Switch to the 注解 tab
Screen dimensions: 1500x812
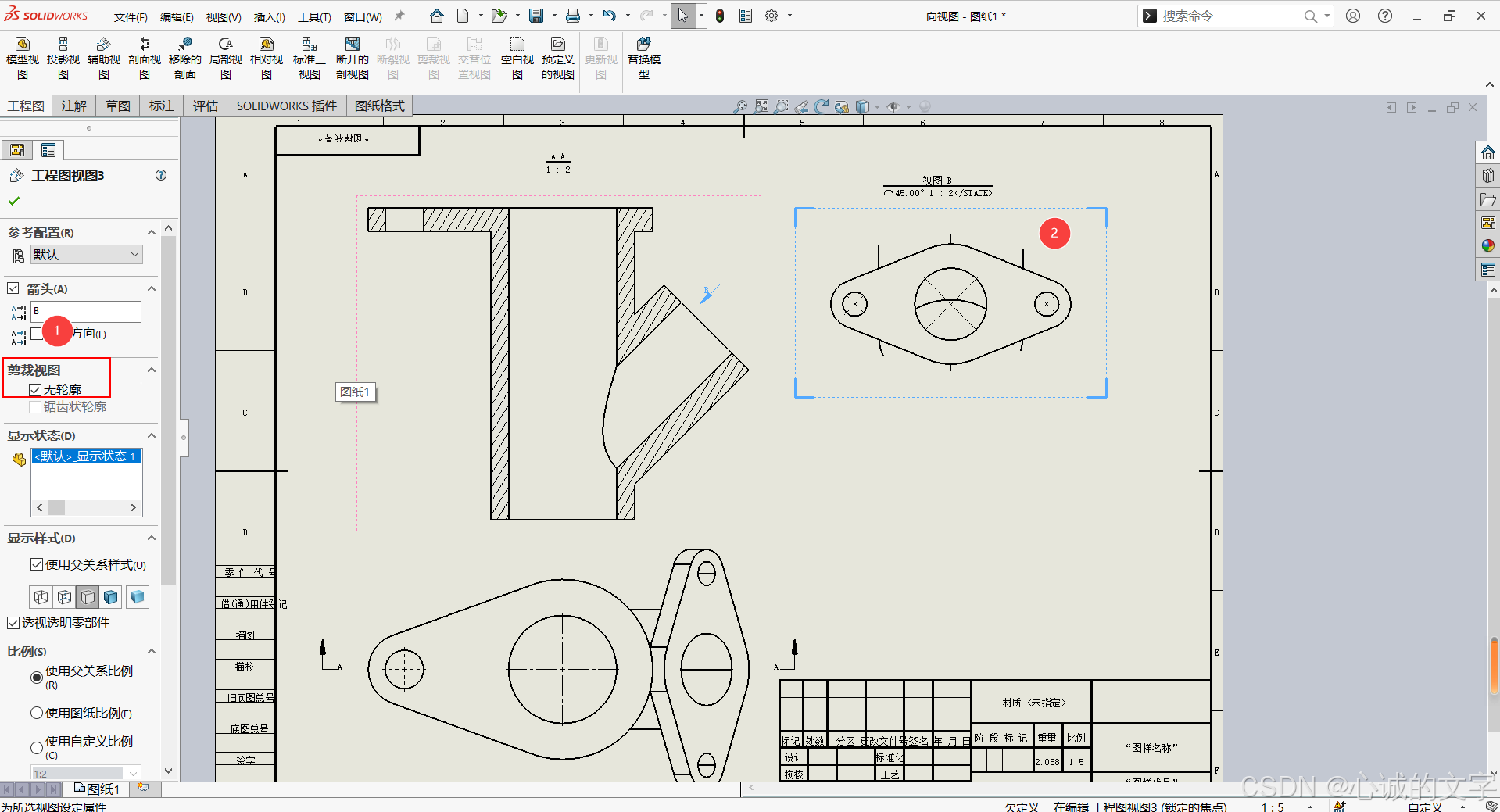[x=74, y=106]
